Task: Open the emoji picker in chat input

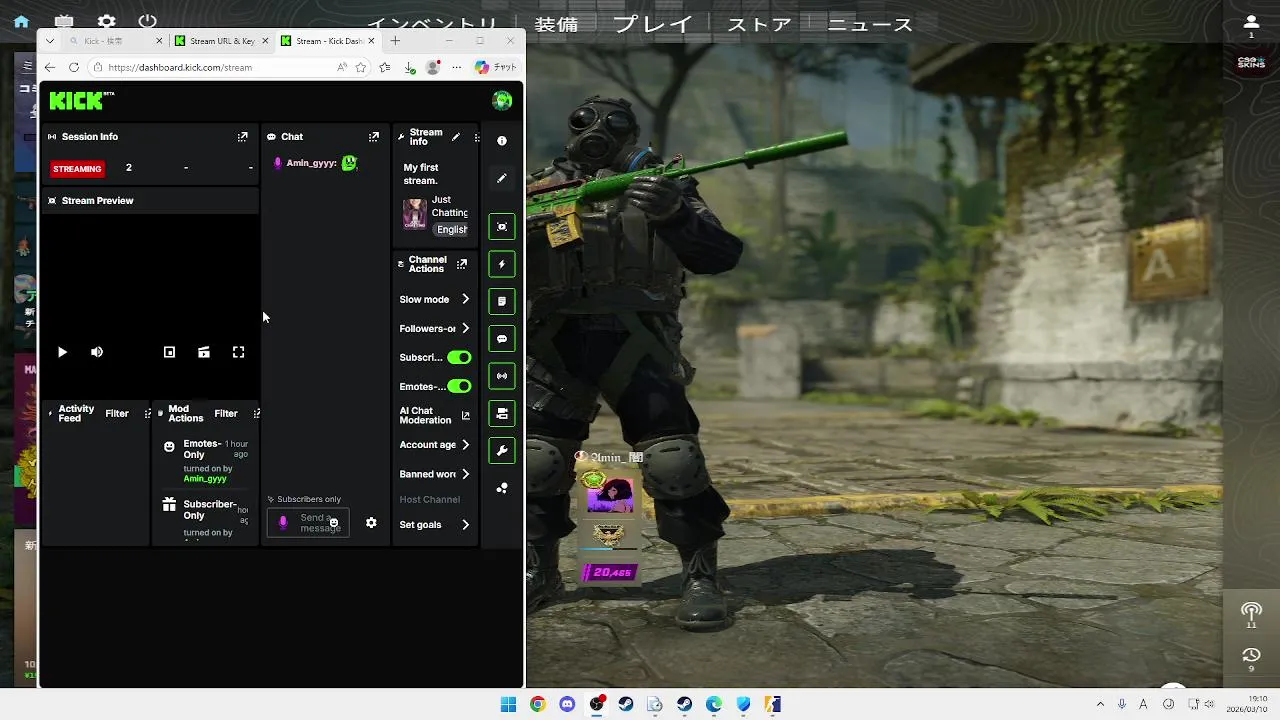Action: tap(334, 523)
